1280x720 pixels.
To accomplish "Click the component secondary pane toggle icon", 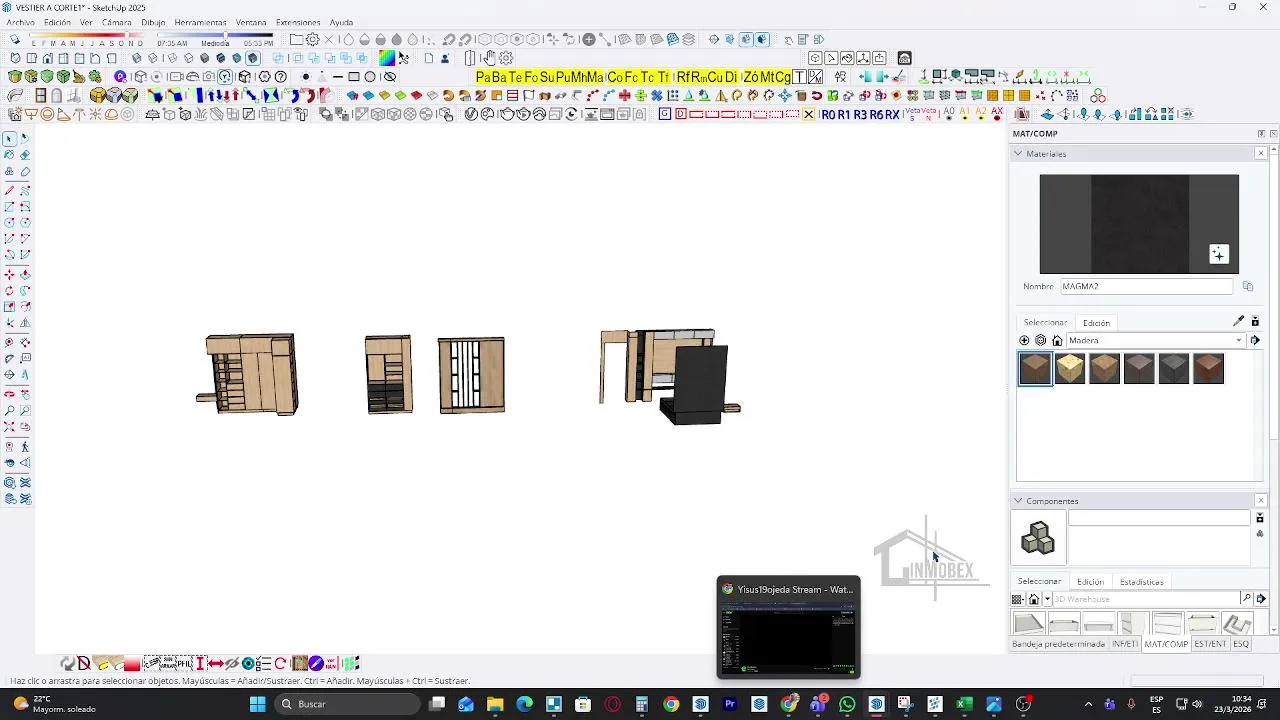I will click(x=1260, y=518).
